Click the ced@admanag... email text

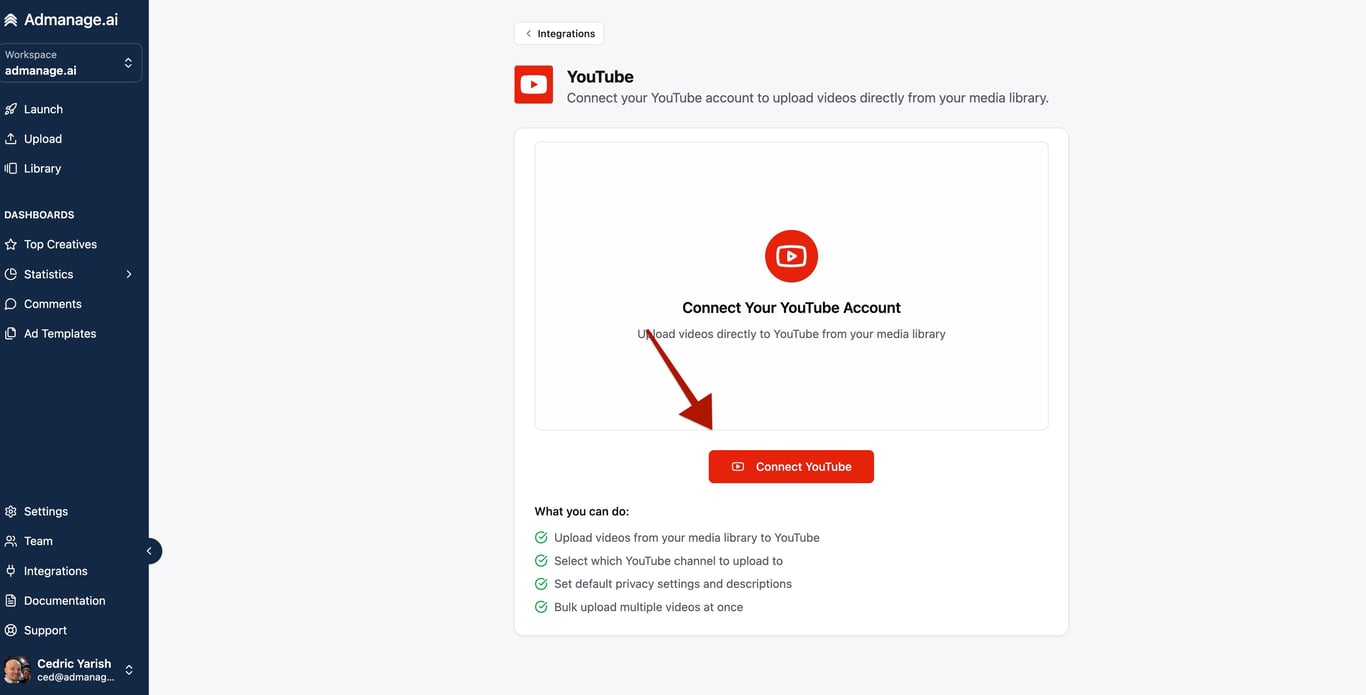click(x=76, y=677)
